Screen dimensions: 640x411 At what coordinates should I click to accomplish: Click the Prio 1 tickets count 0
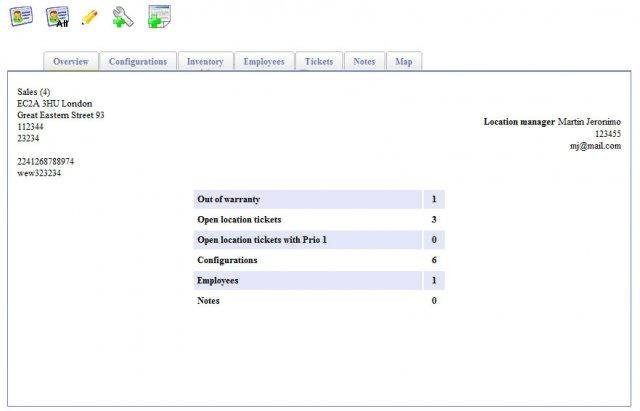(434, 240)
